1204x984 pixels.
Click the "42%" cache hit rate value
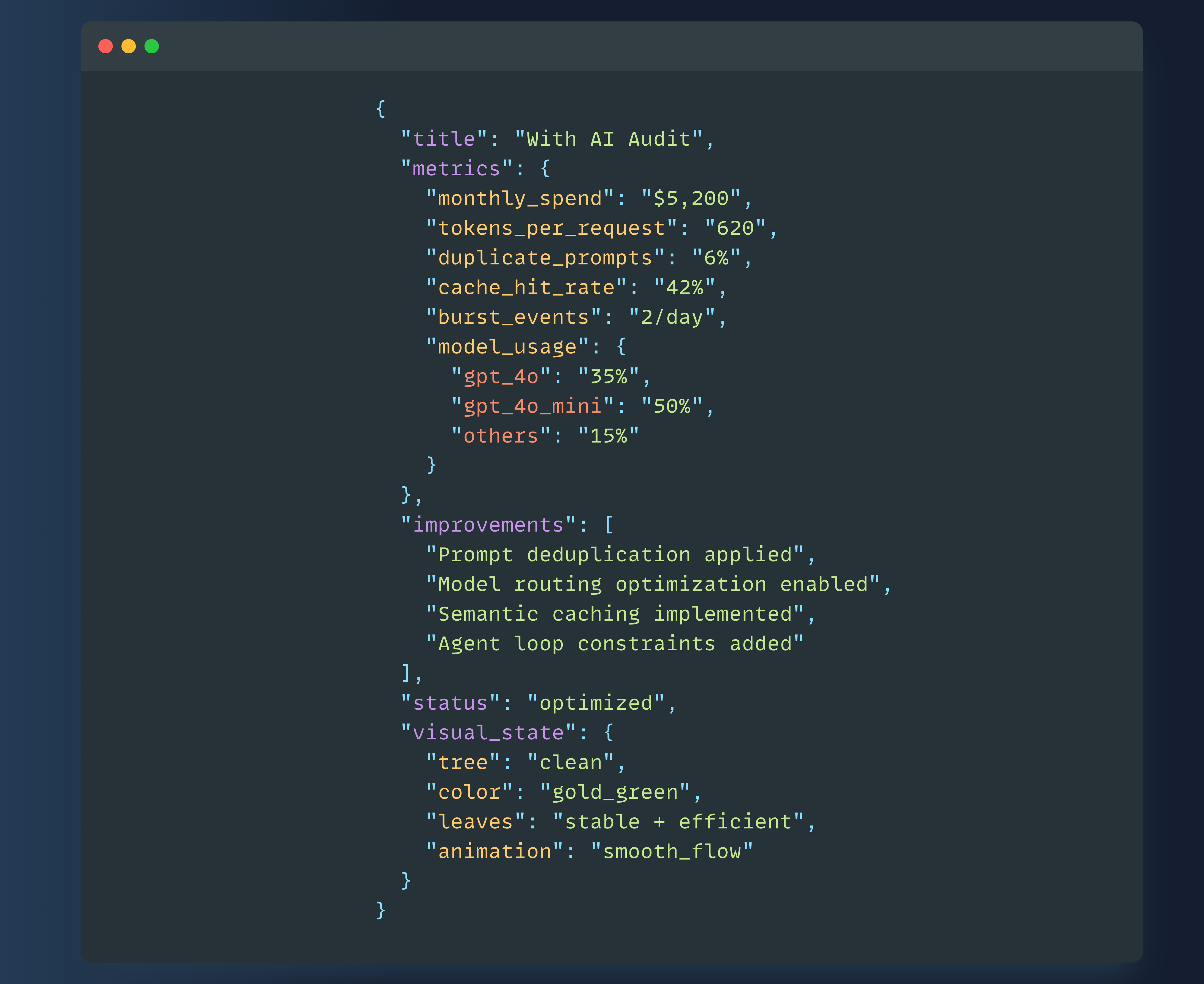(x=685, y=288)
